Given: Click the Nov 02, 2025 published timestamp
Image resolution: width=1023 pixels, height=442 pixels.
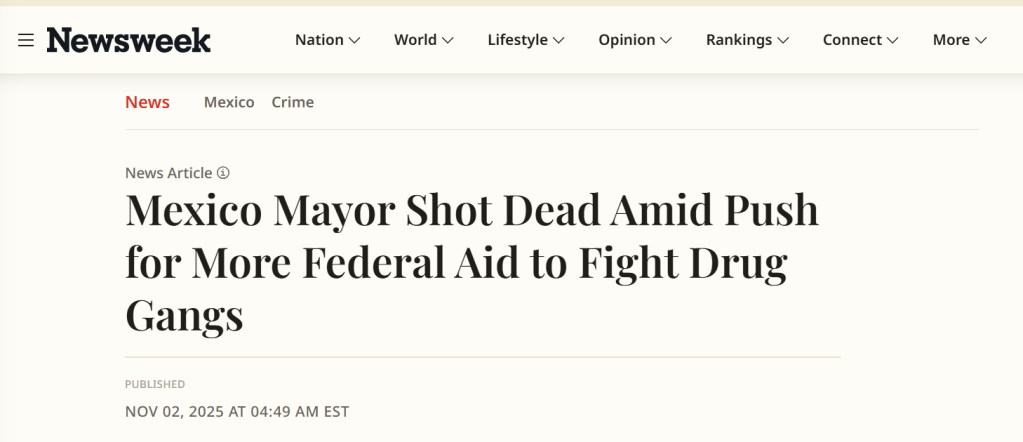Looking at the screenshot, I should [237, 411].
